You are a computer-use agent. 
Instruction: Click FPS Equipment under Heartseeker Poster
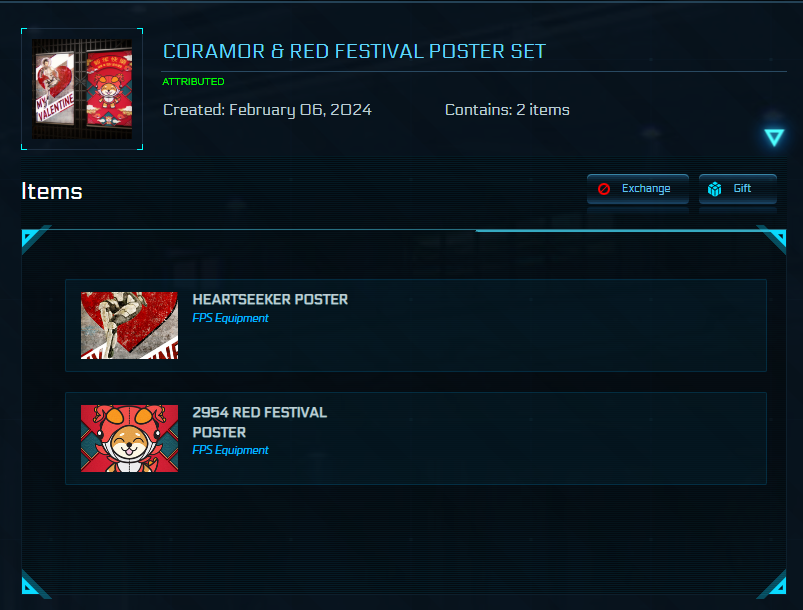point(230,318)
